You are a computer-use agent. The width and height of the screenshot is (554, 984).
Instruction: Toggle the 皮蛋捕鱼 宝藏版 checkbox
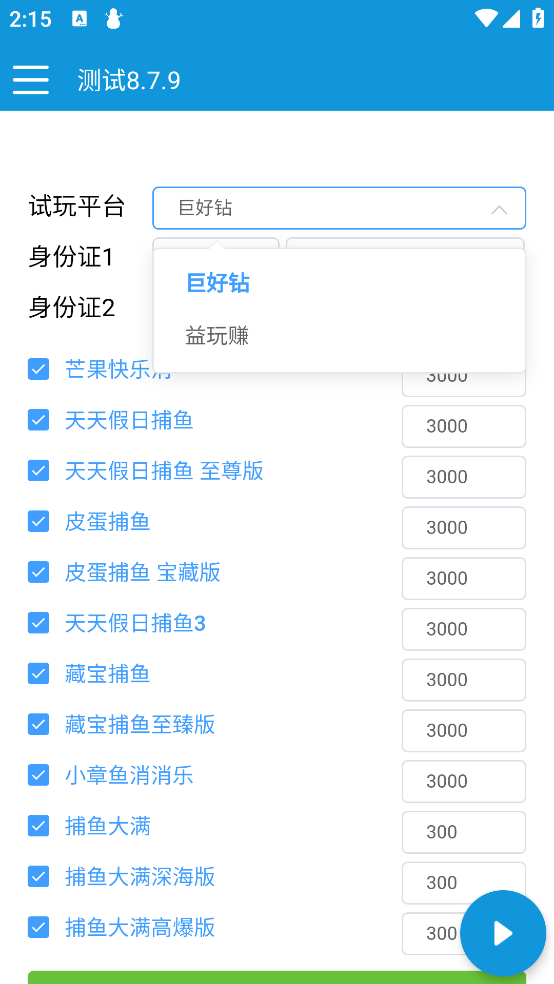point(38,572)
